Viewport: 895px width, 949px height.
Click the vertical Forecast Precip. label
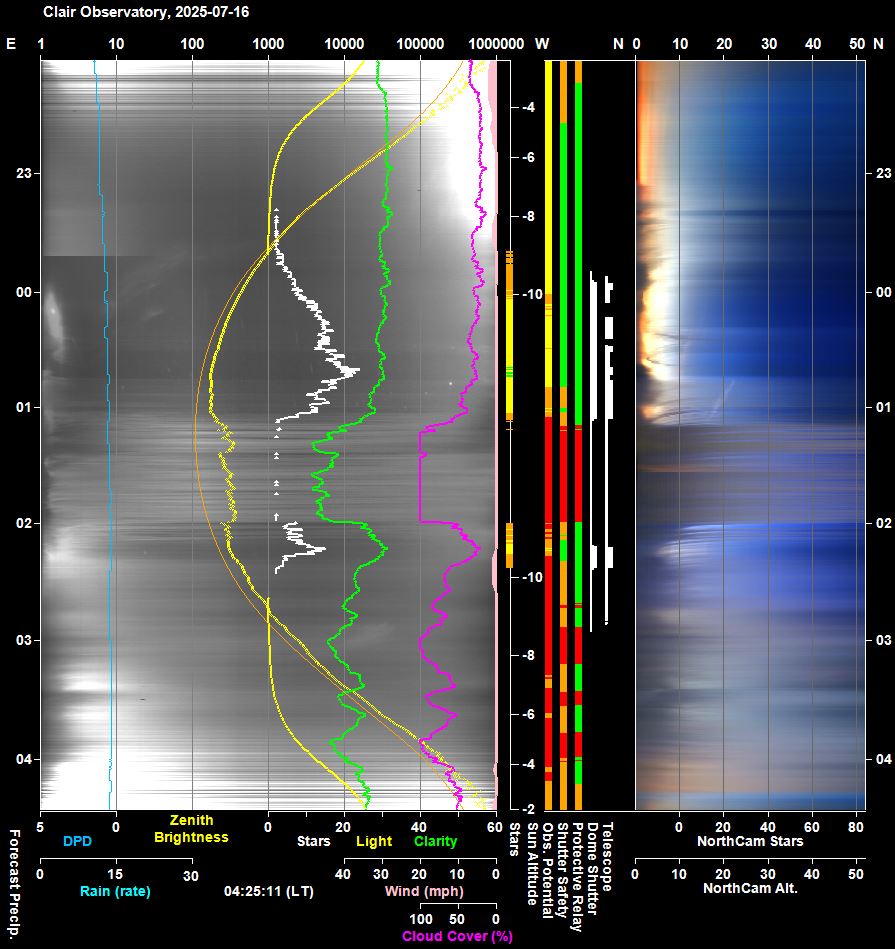tap(15, 883)
